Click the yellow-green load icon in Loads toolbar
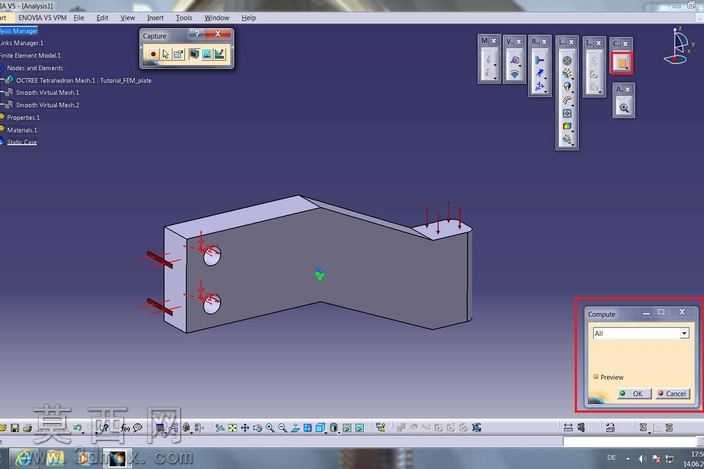The width and height of the screenshot is (704, 469). (567, 127)
